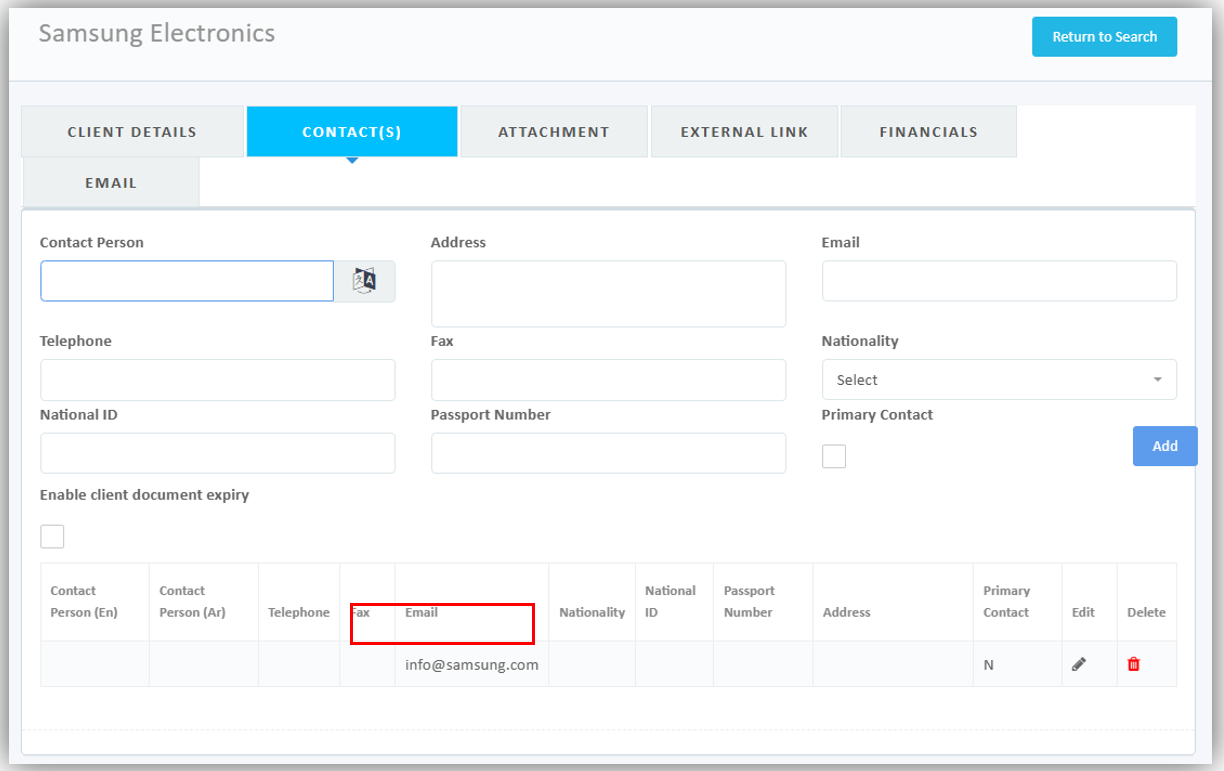Screen dimensions: 1224x771
Task: Click the Contact Person (En) column header
Action: pyautogui.click(x=95, y=602)
